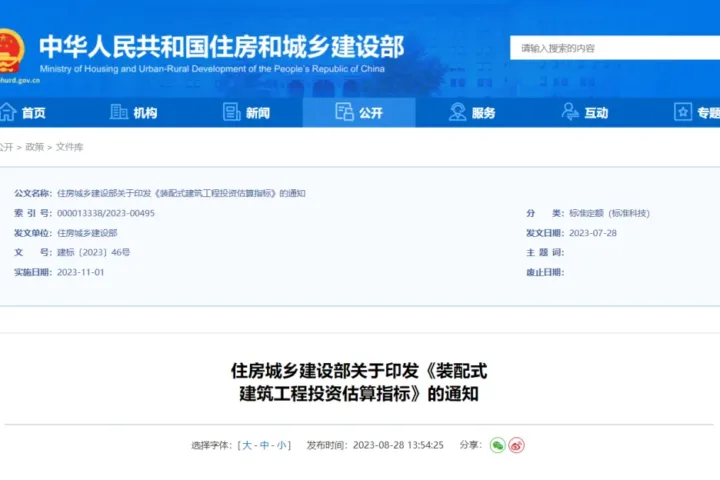Click issuing unit value 住房城乡建设部
The height and width of the screenshot is (480, 720).
pos(87,233)
